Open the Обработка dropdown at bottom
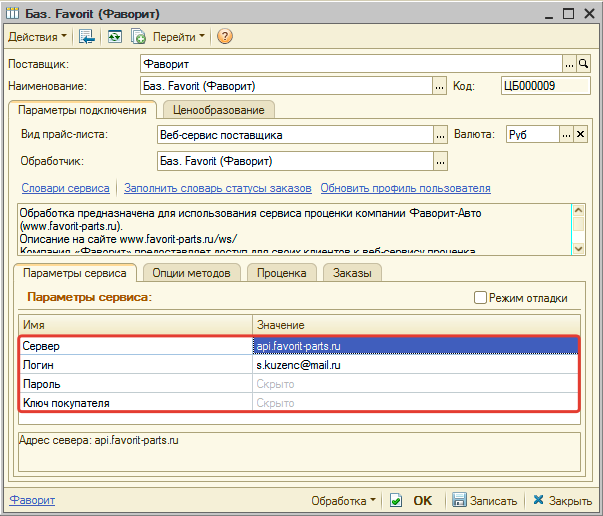603x516 pixels. 343,501
